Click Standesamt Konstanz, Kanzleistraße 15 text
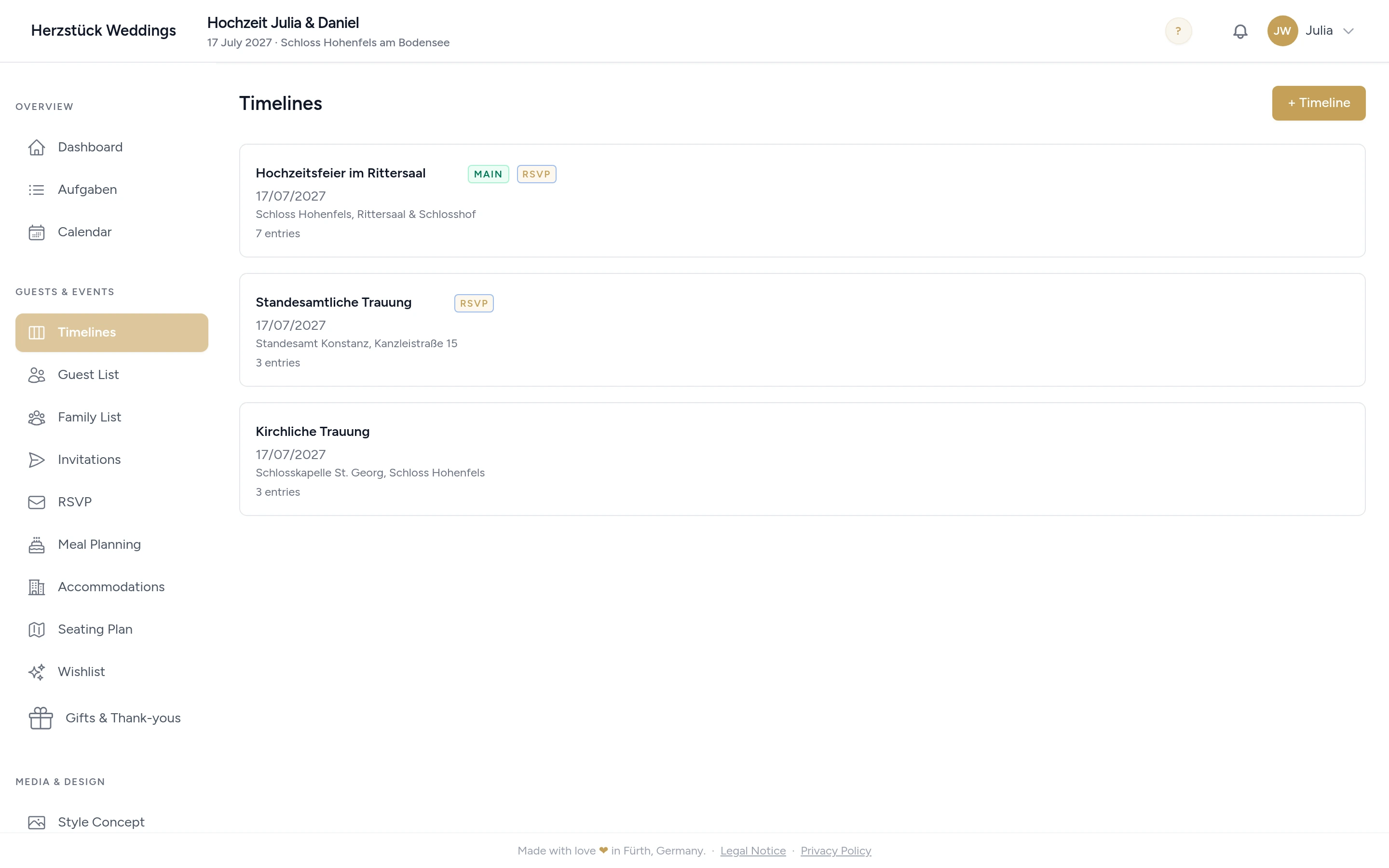This screenshot has height=868, width=1389. click(356, 344)
